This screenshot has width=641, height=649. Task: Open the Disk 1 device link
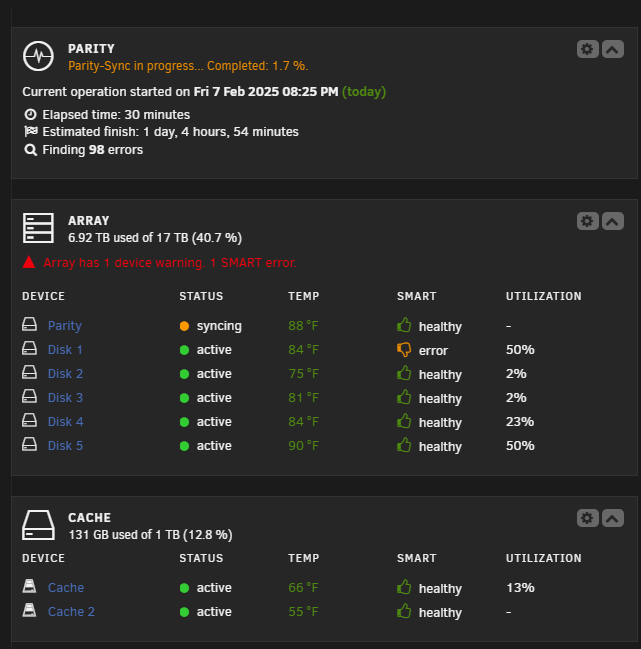[x=65, y=350]
